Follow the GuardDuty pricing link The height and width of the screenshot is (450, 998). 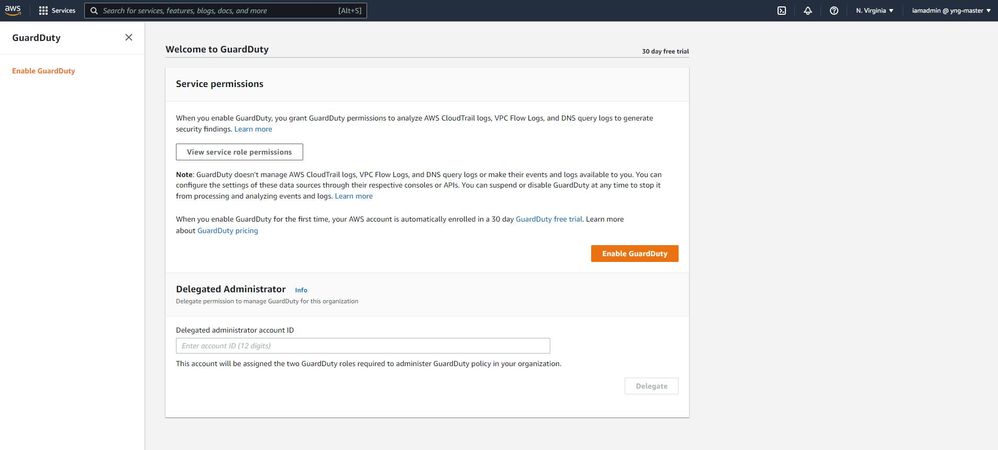point(228,231)
